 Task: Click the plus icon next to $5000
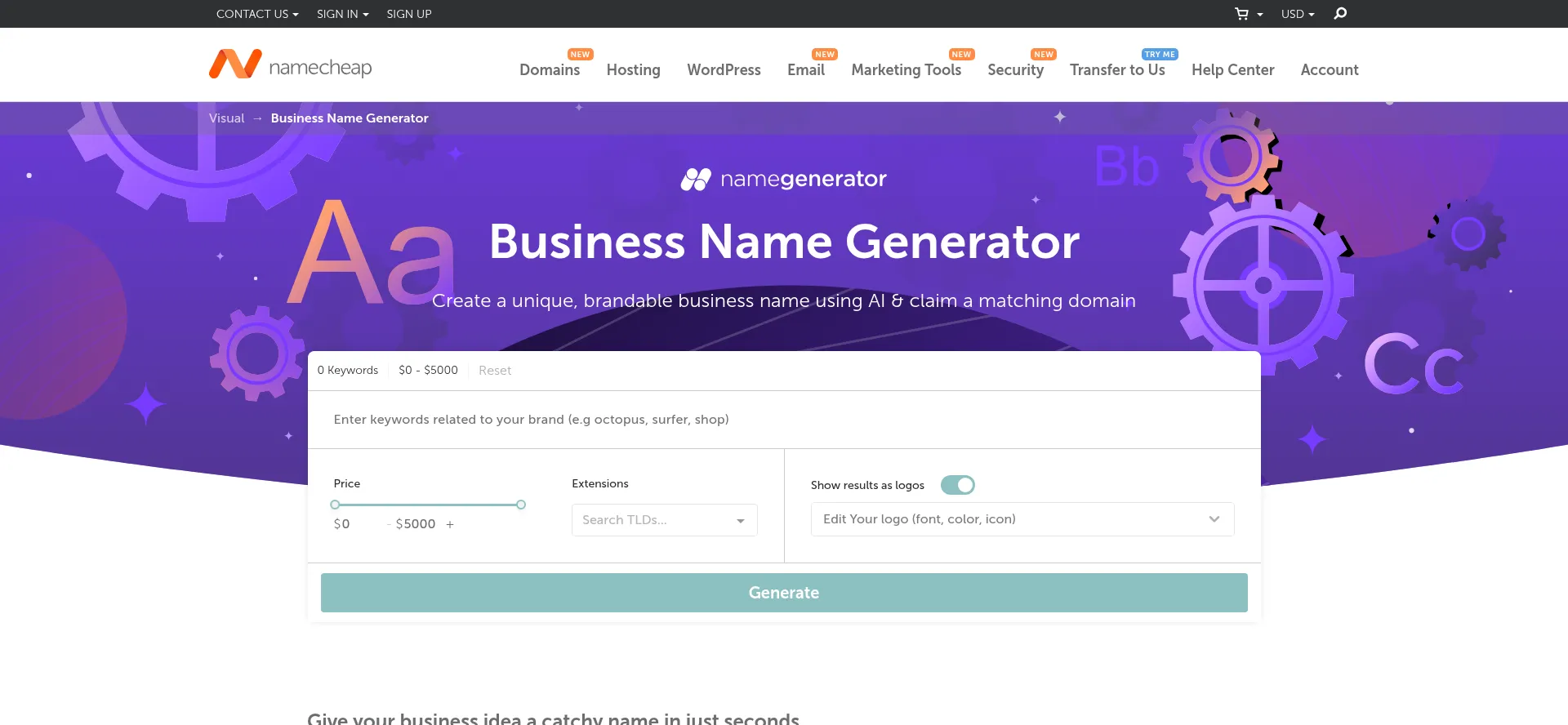coord(450,524)
